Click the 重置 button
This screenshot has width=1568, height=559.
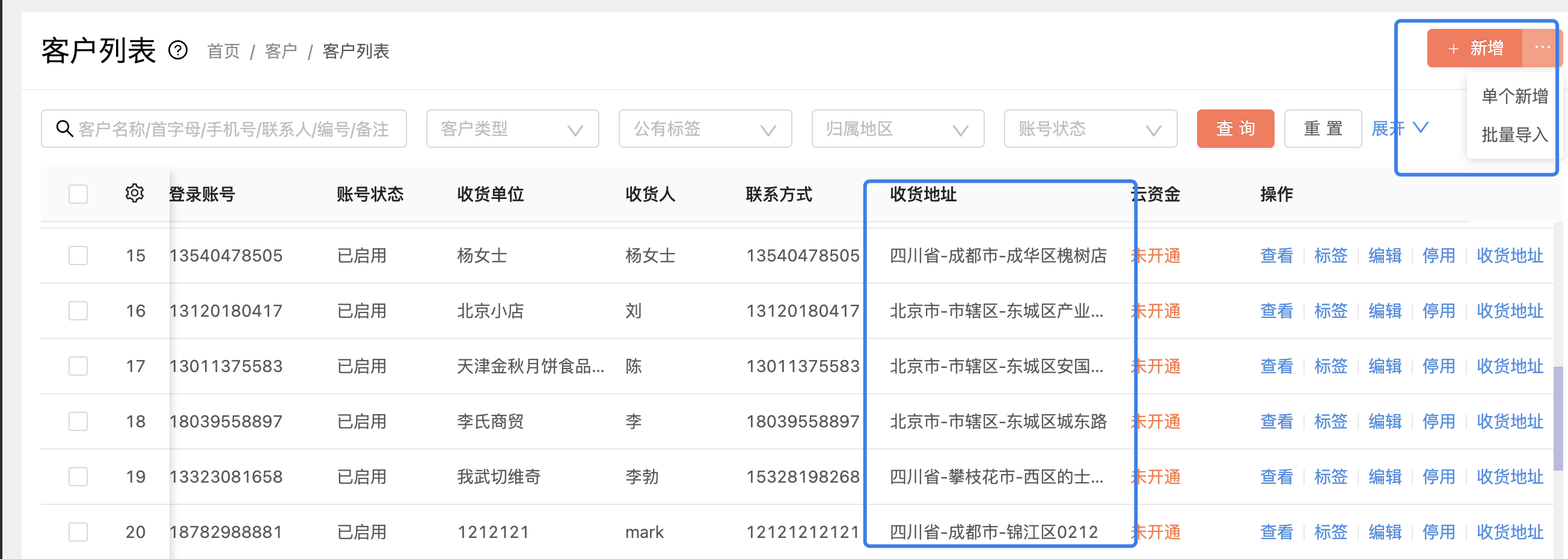point(1323,129)
